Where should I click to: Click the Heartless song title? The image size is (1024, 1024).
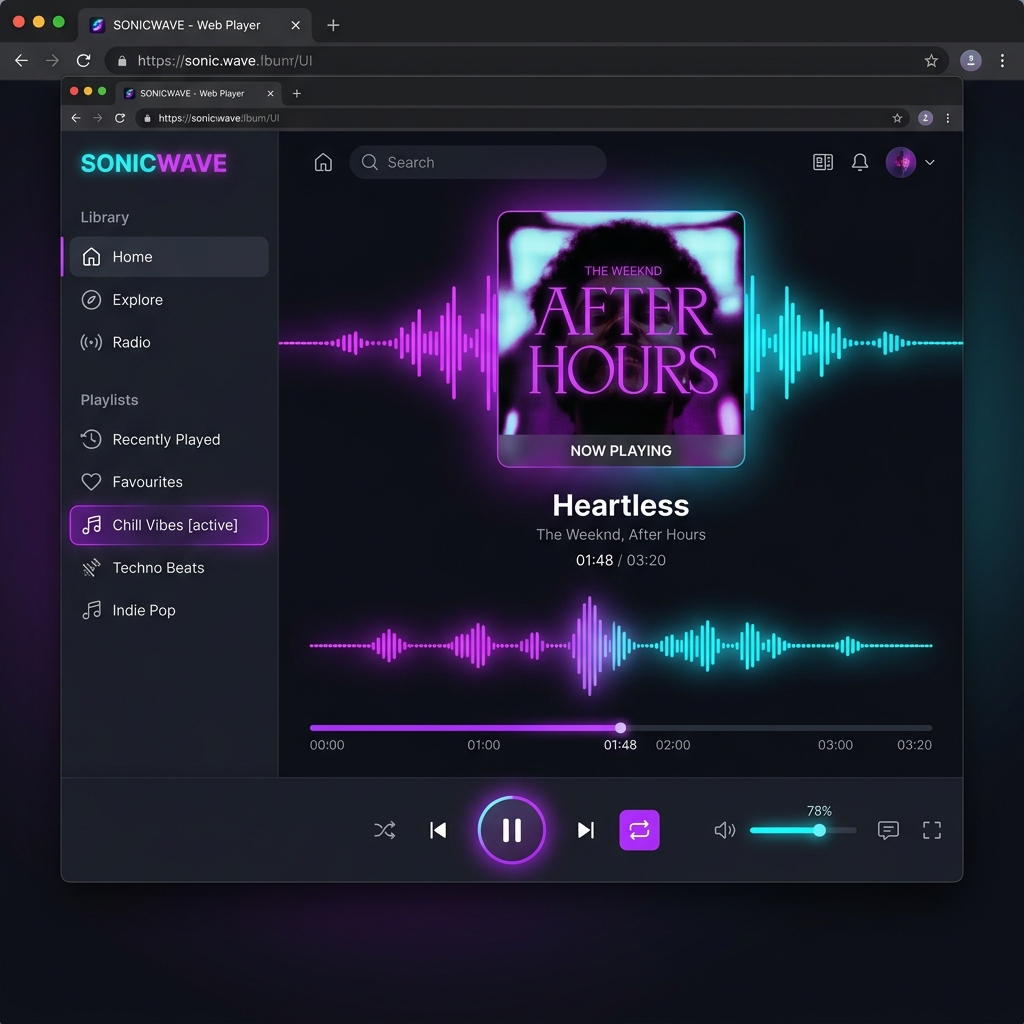(x=620, y=505)
